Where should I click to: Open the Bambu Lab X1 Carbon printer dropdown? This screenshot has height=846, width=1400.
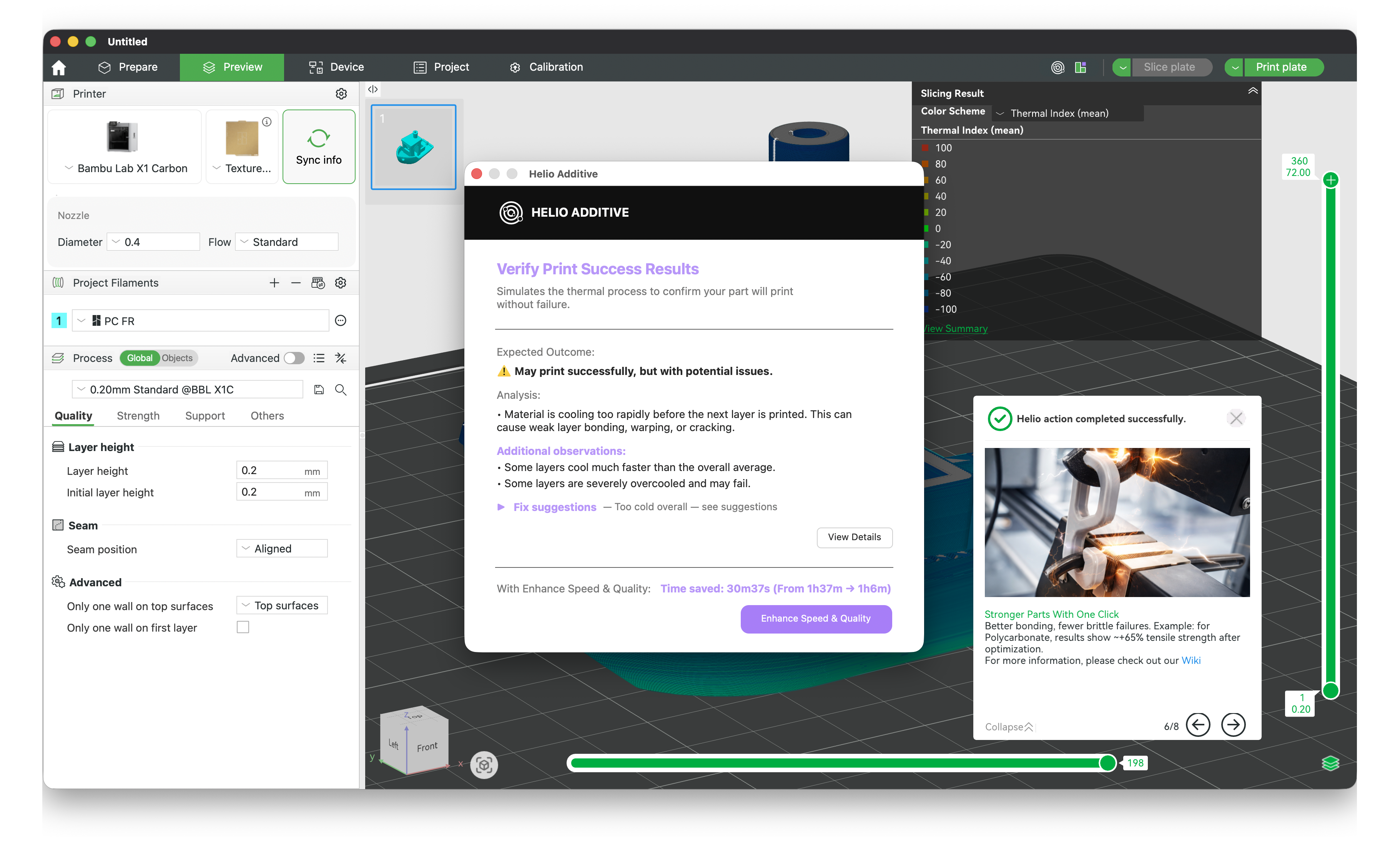(69, 168)
